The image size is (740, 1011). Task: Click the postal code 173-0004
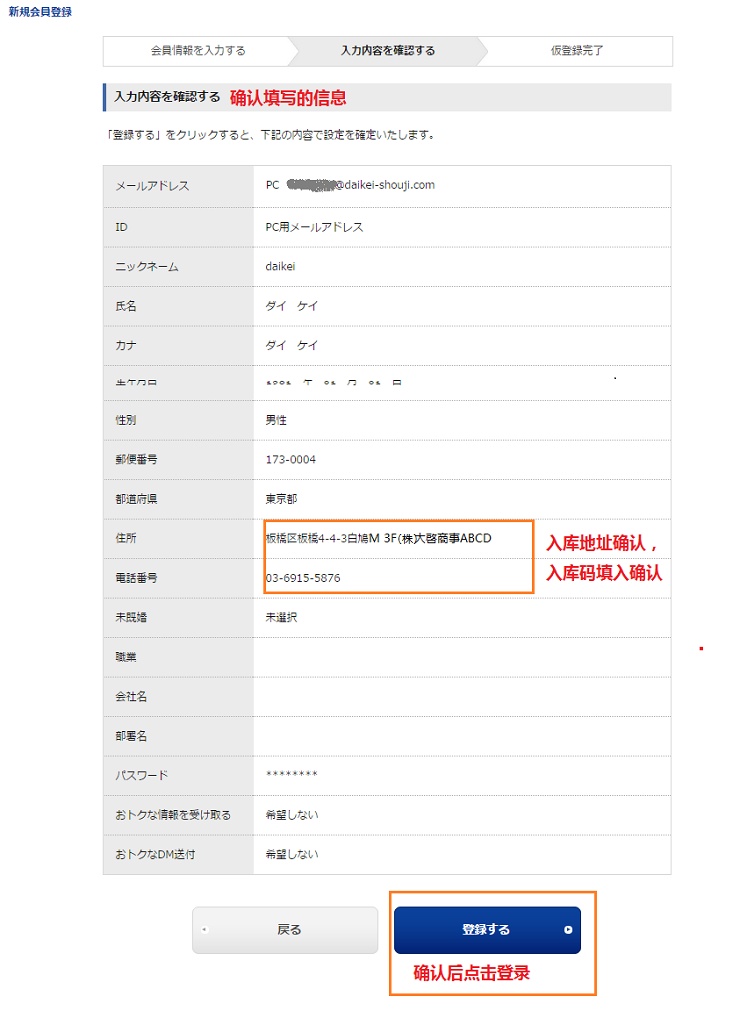(291, 460)
